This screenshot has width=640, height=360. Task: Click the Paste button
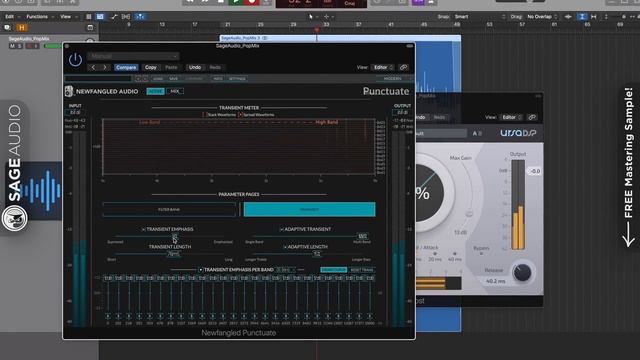coord(171,67)
